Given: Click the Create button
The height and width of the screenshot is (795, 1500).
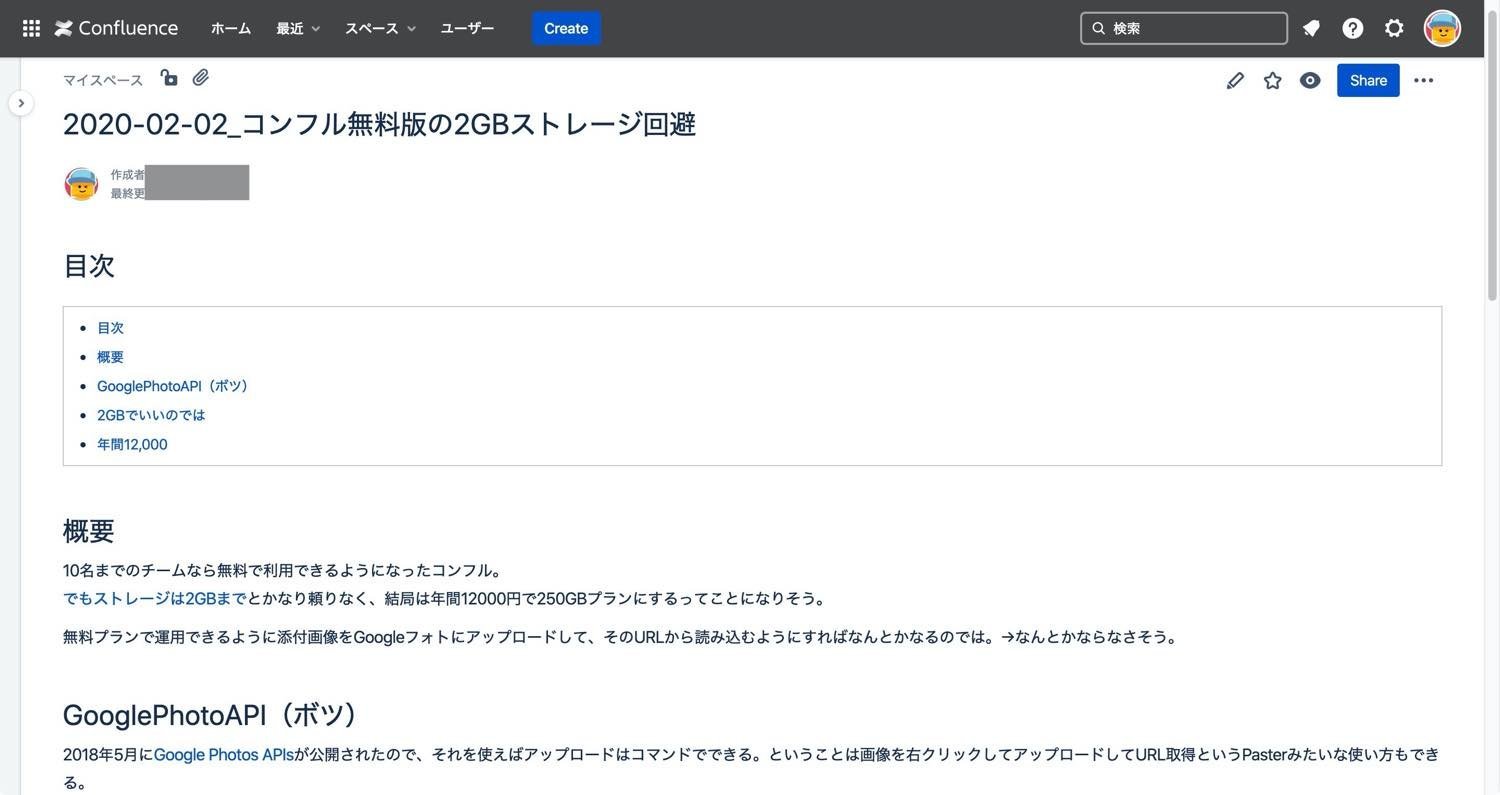Looking at the screenshot, I should pyautogui.click(x=566, y=28).
